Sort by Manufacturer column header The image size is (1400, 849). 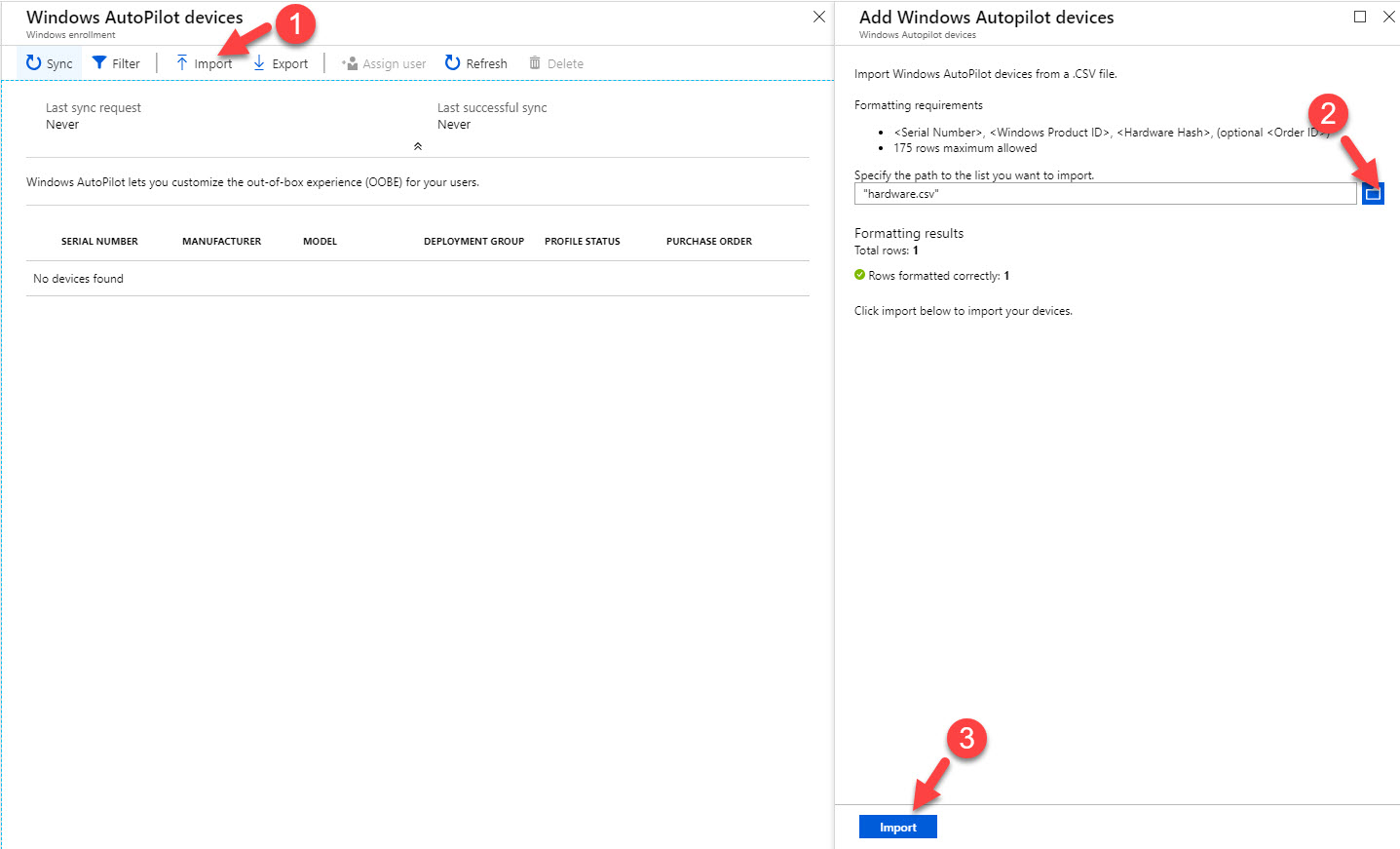[x=222, y=242]
